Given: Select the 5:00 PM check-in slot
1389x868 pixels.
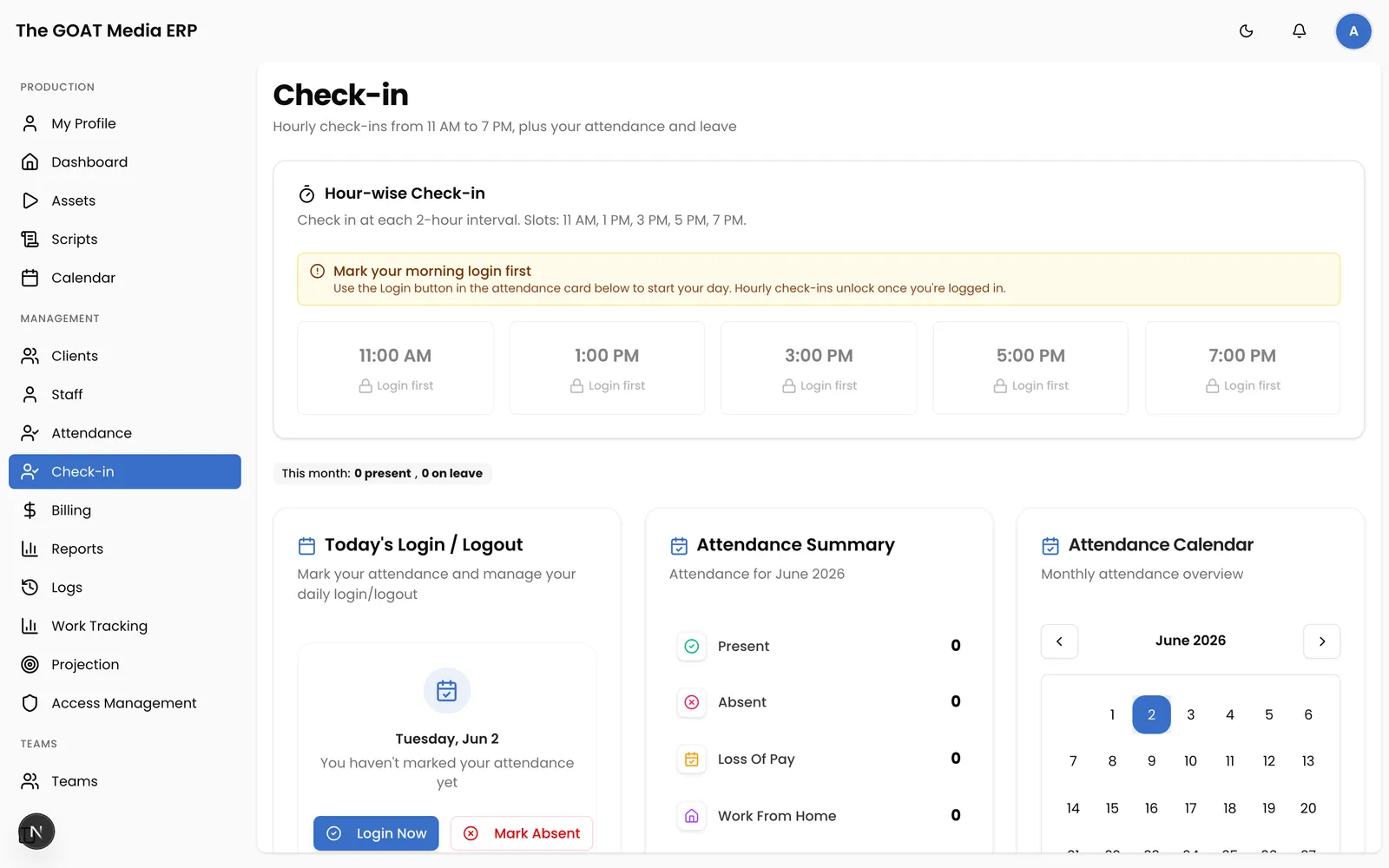Looking at the screenshot, I should click(x=1030, y=368).
